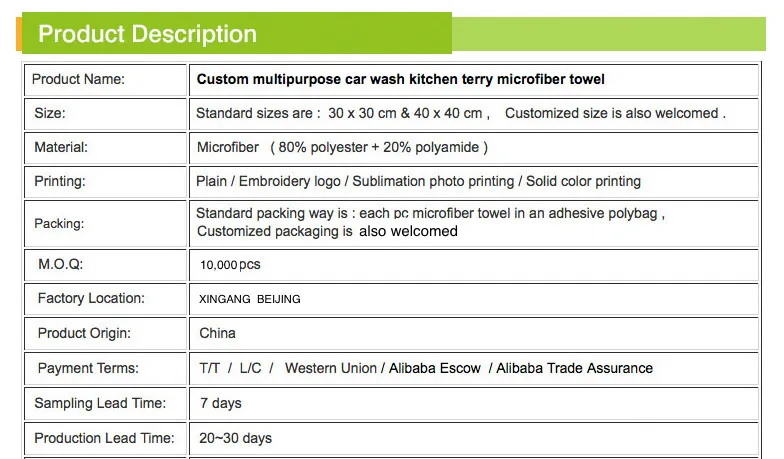Click the 80% polyester microfiber text
This screenshot has height=459, width=784.
click(x=342, y=147)
